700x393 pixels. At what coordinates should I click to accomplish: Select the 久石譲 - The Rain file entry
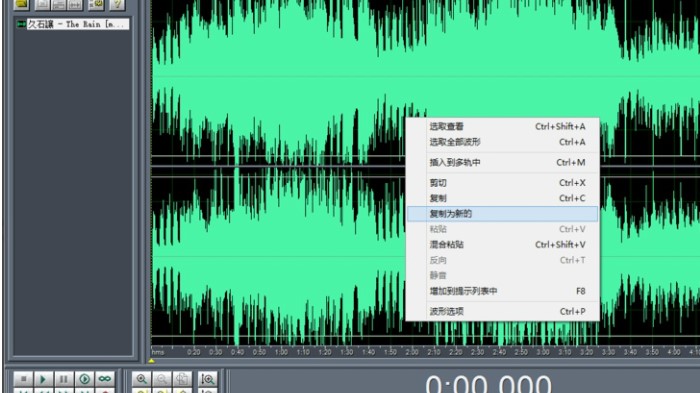(78, 24)
